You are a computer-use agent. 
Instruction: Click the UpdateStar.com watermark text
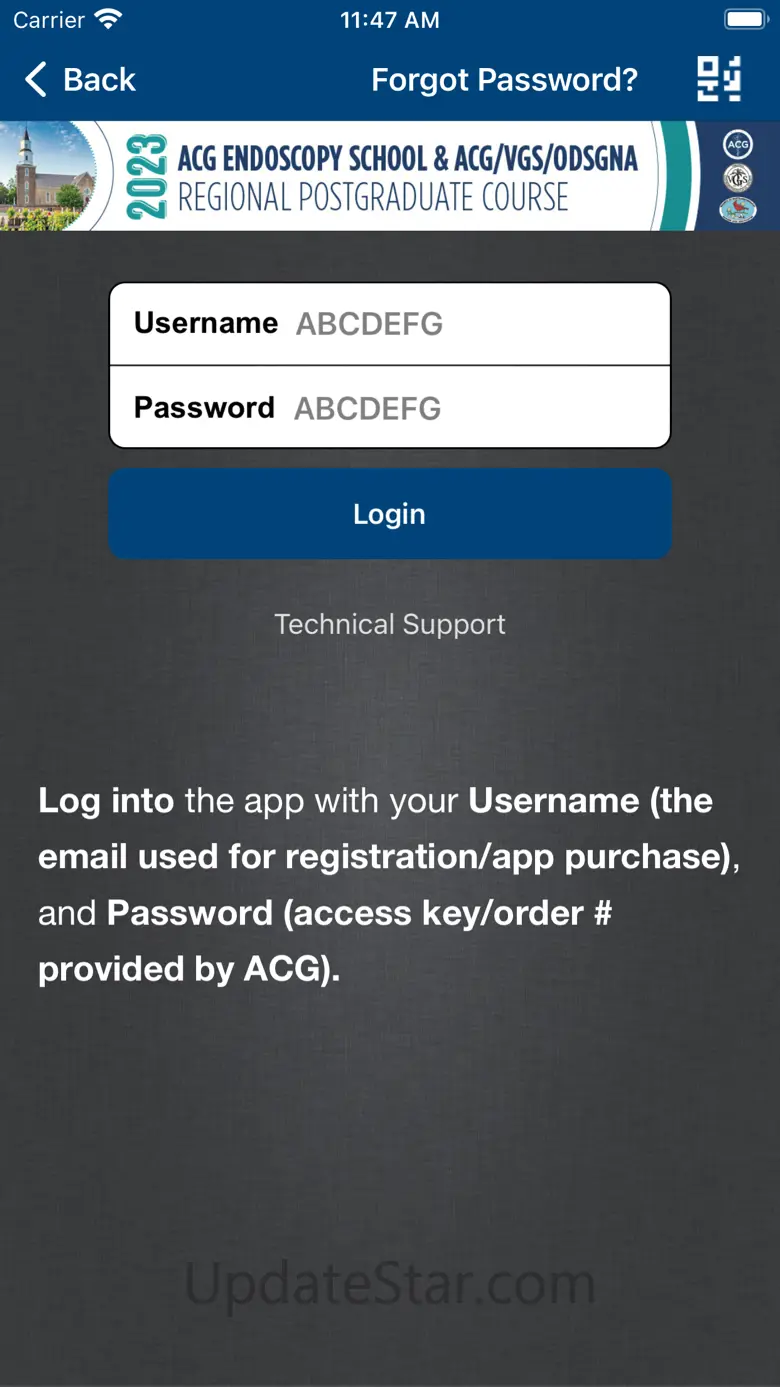[x=390, y=1283]
